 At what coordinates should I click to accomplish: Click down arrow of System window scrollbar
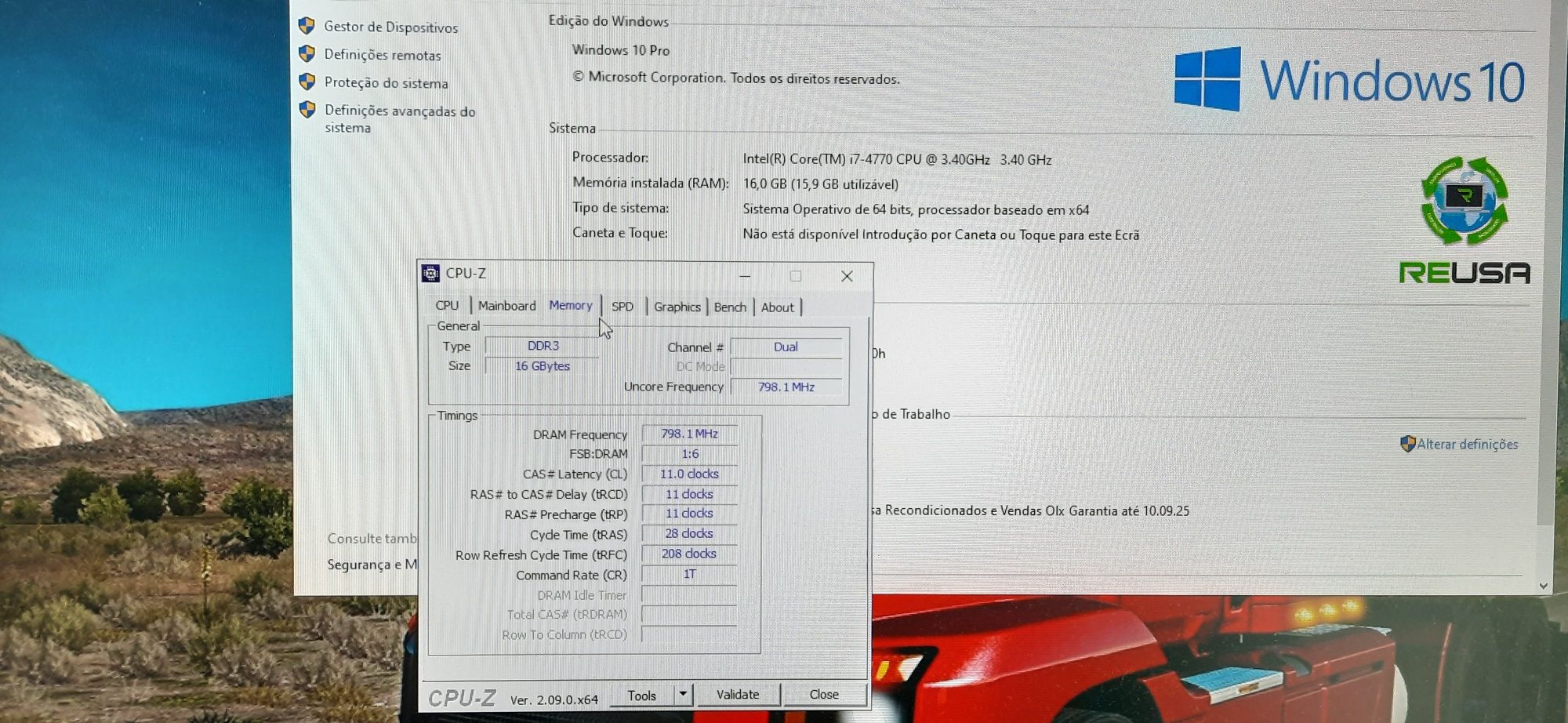click(1543, 586)
